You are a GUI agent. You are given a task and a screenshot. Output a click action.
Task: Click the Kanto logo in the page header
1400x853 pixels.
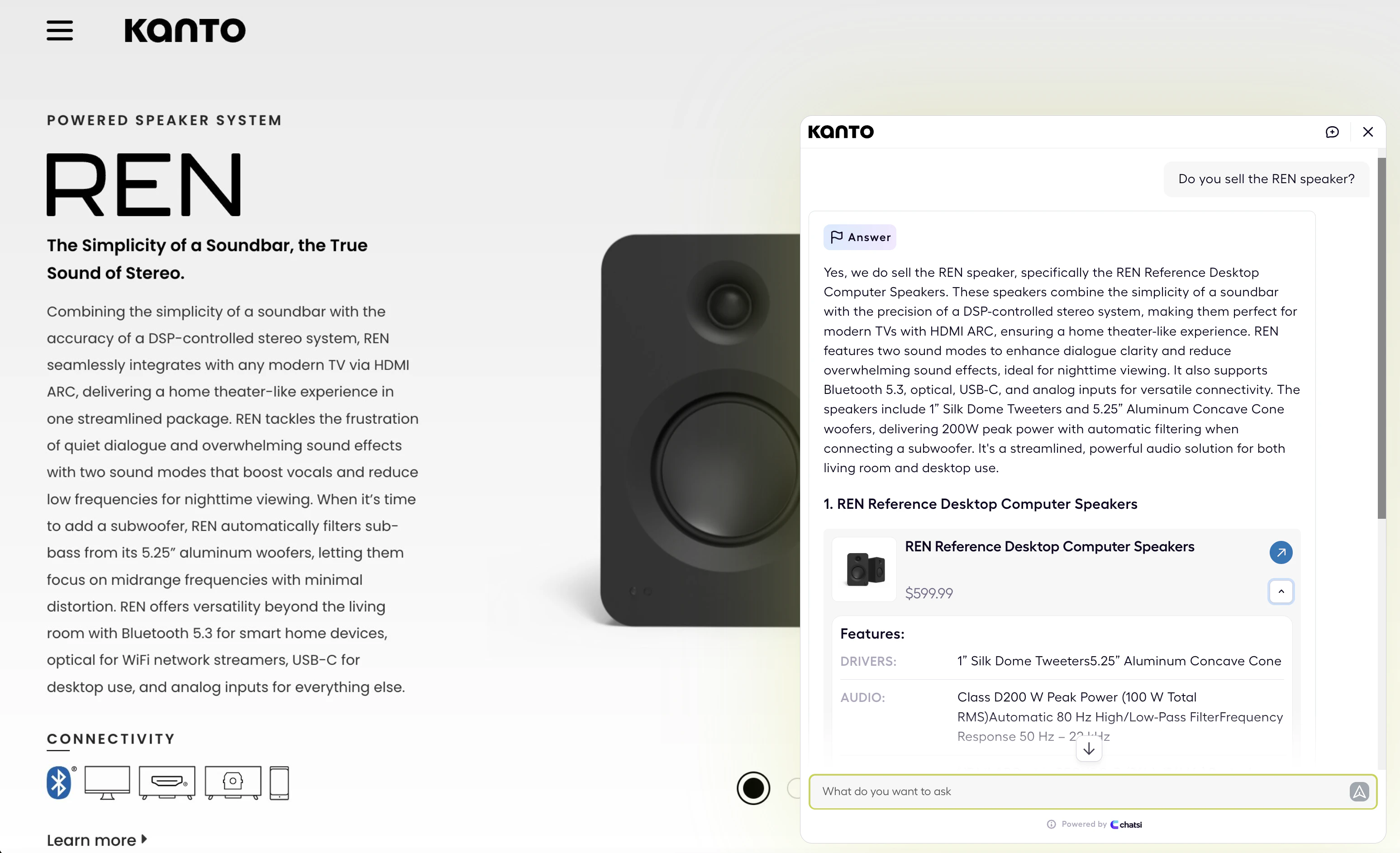tap(185, 31)
